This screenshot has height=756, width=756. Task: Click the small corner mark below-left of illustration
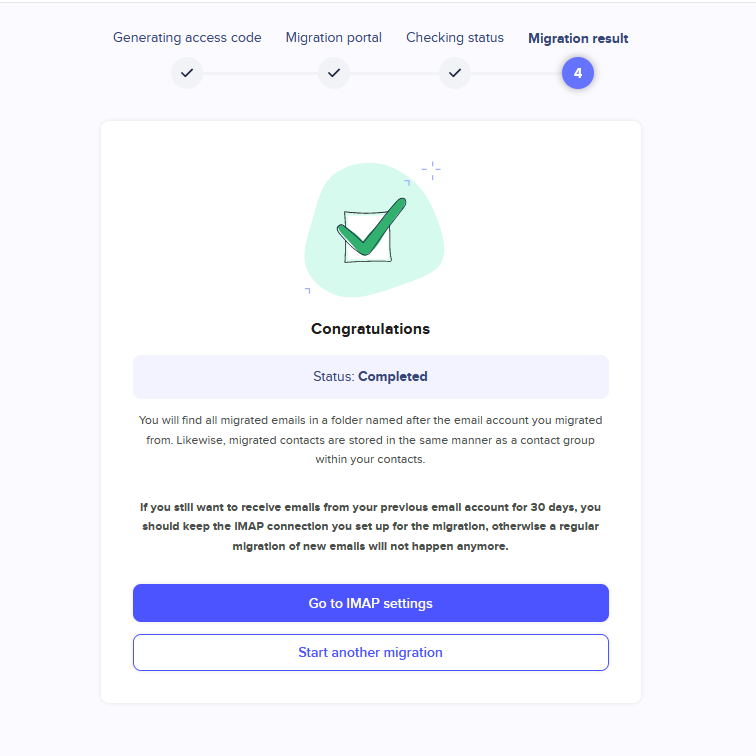pos(307,290)
